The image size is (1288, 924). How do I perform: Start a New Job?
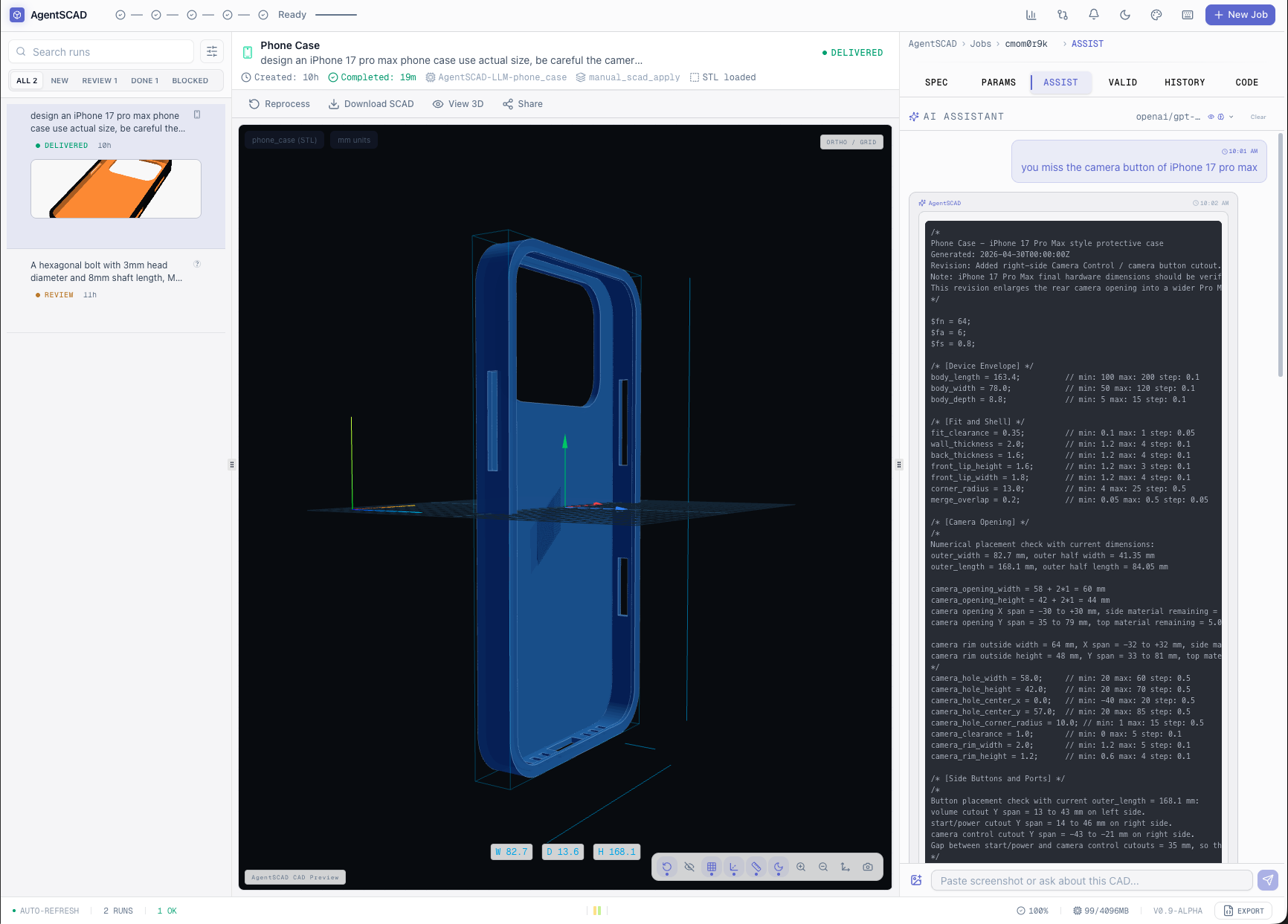pos(1240,15)
